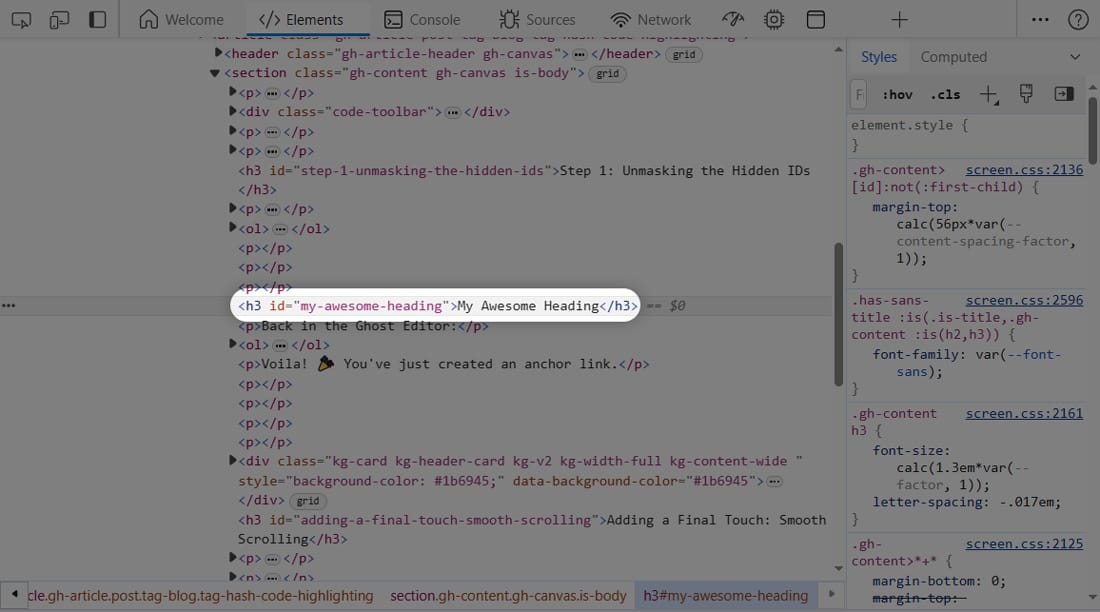Click the margin-top property in .gh-content rule
The image size is (1100, 612).
(915, 208)
